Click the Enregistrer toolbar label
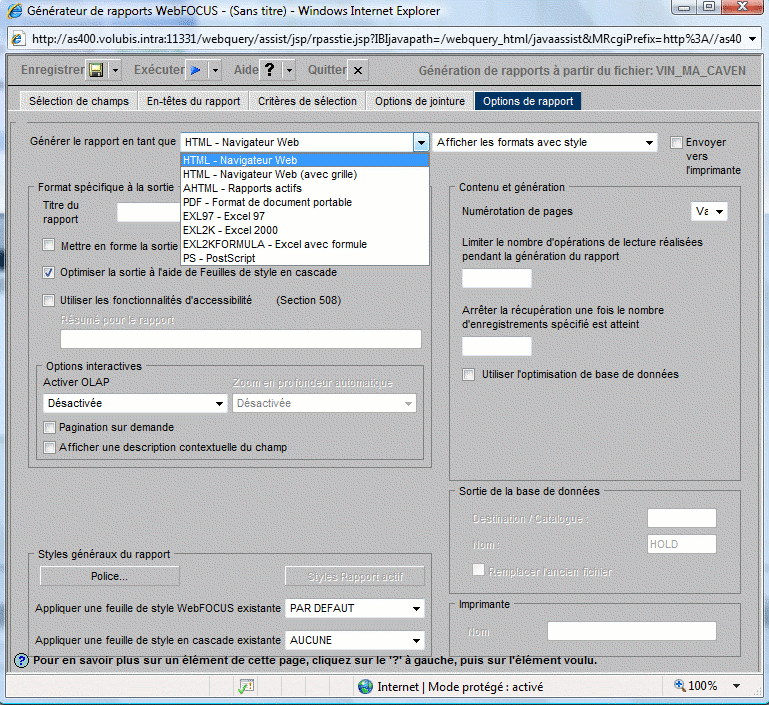The width and height of the screenshot is (769, 705). 52,70
